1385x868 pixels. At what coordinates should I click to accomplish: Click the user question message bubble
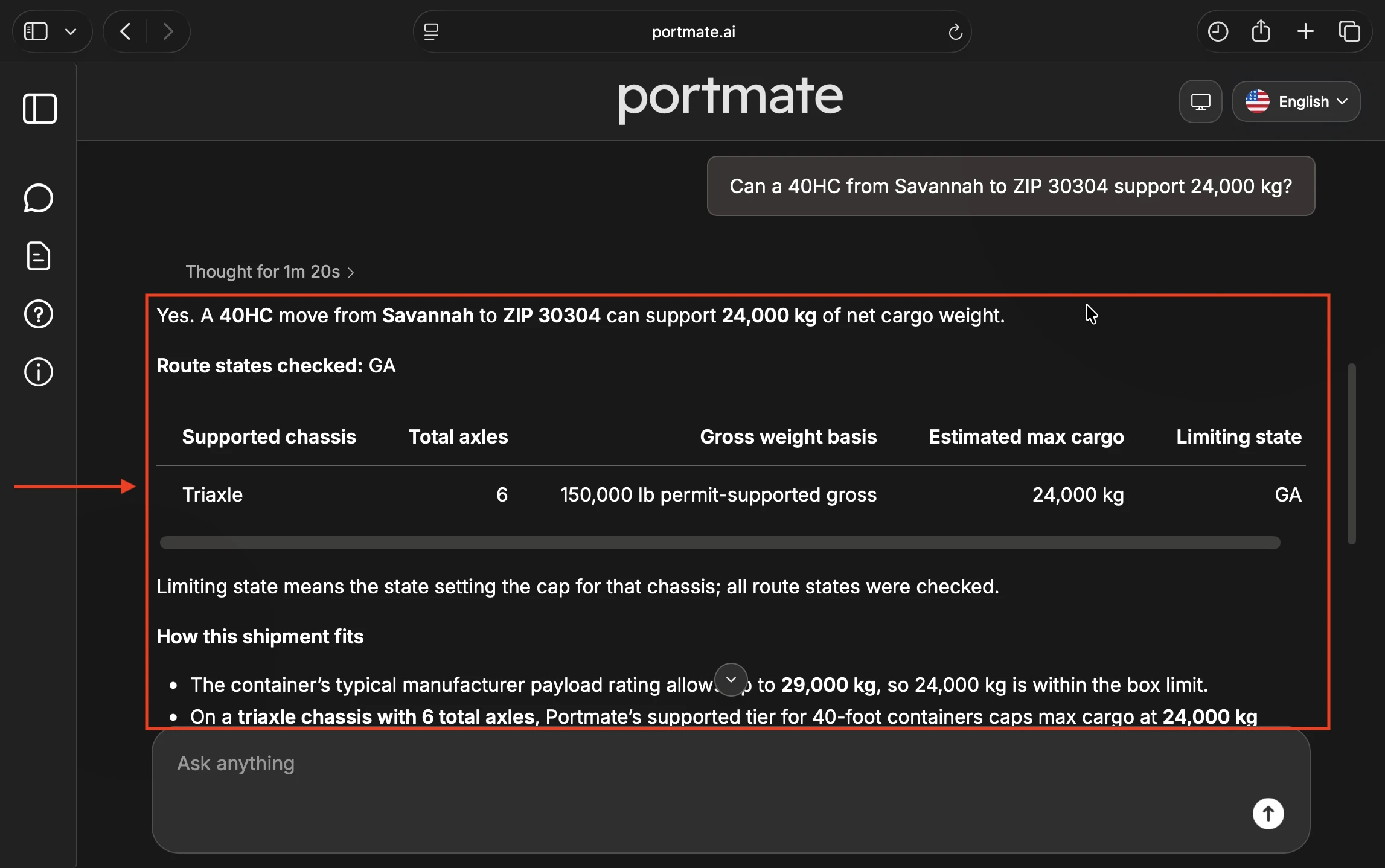pyautogui.click(x=1011, y=186)
